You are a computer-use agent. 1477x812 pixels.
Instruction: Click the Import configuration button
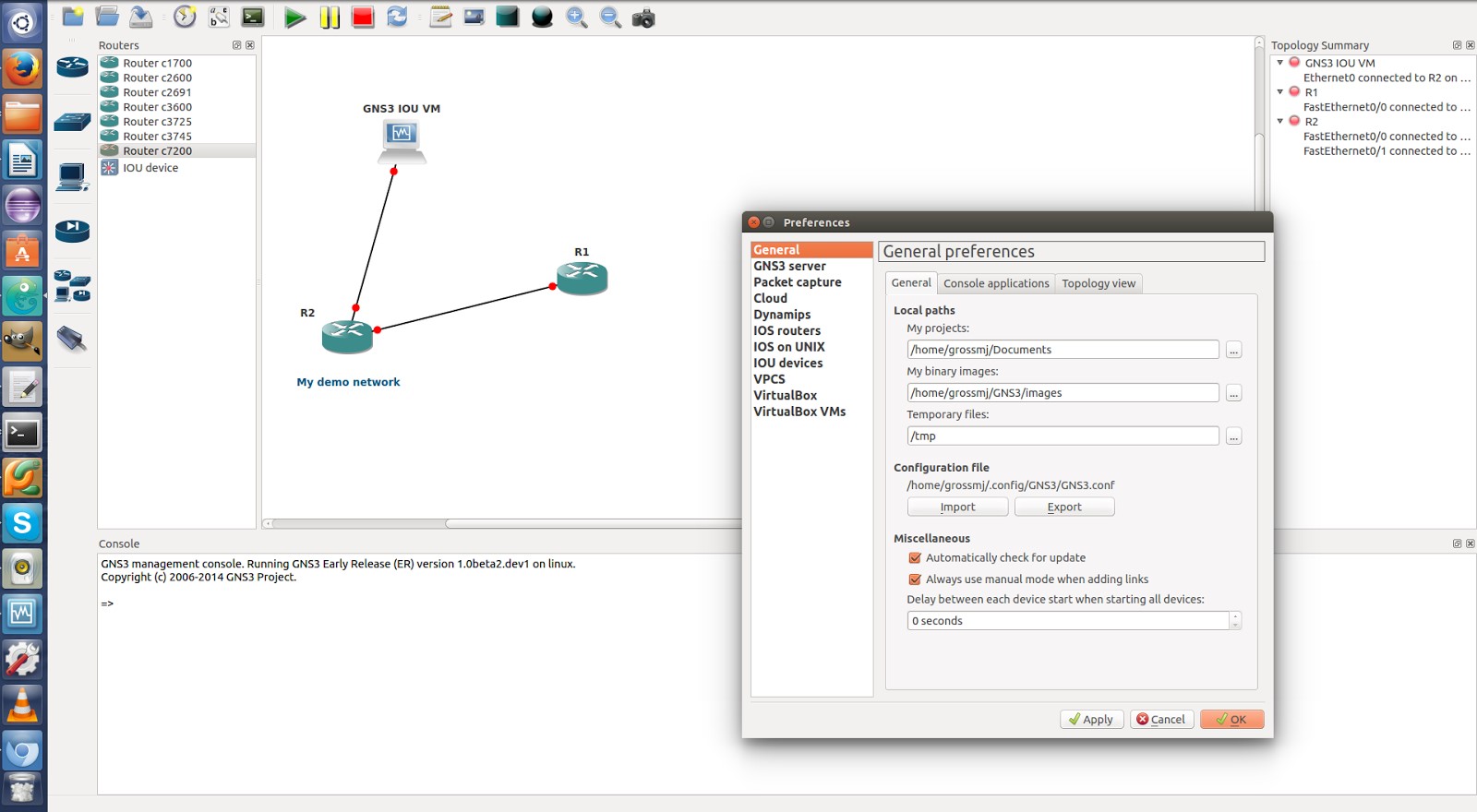tap(957, 507)
